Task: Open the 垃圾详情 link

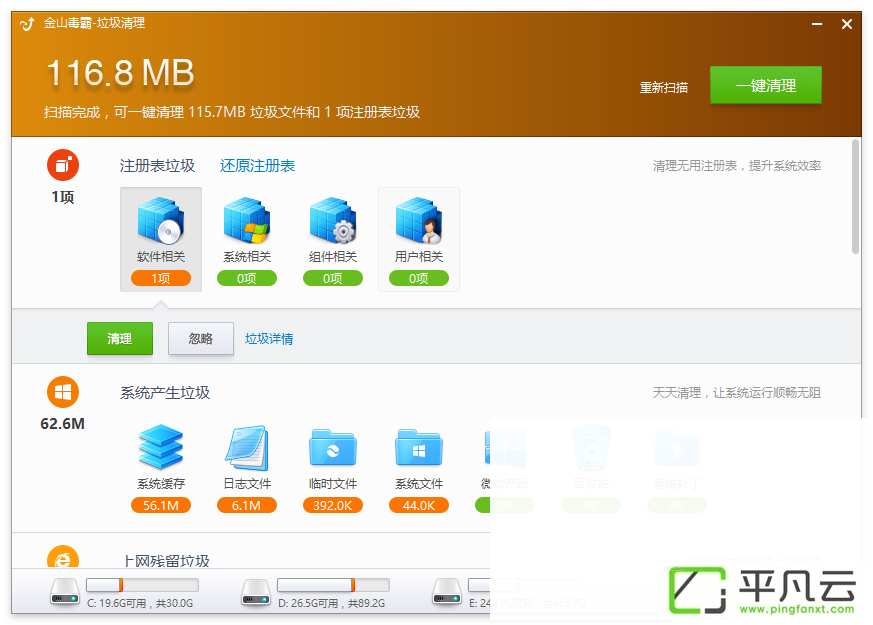Action: point(269,338)
